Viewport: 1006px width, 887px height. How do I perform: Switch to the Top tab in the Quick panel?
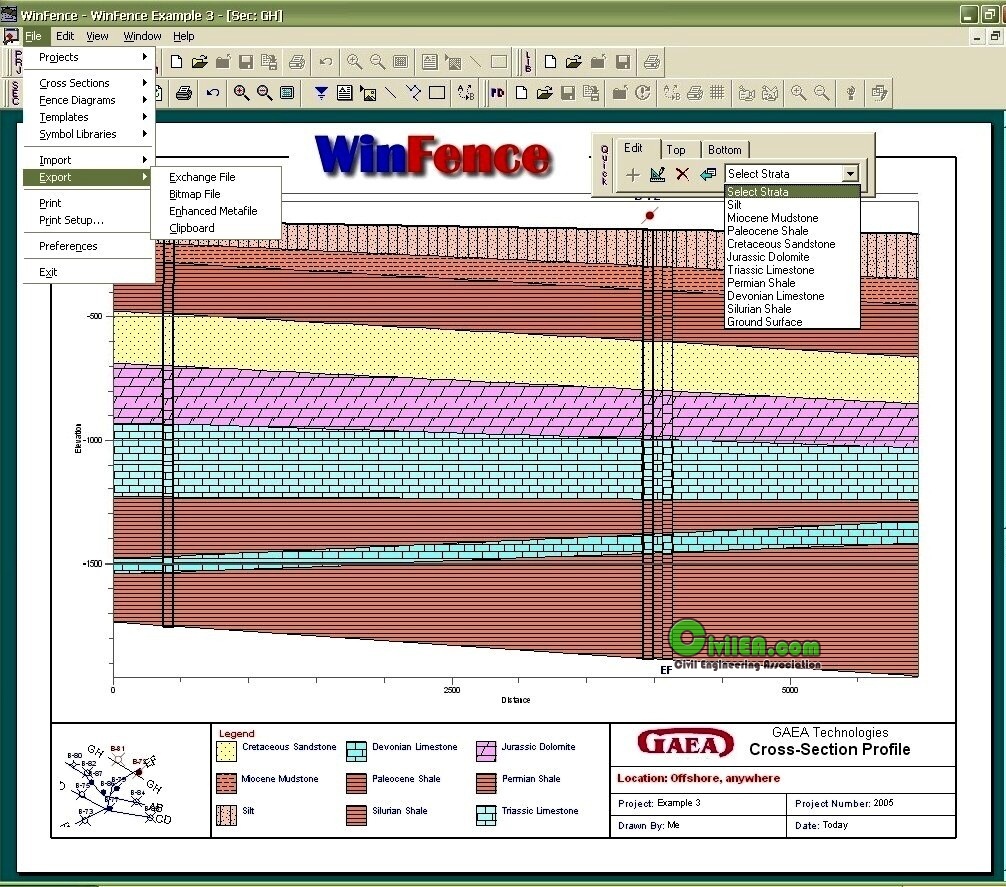coord(676,149)
